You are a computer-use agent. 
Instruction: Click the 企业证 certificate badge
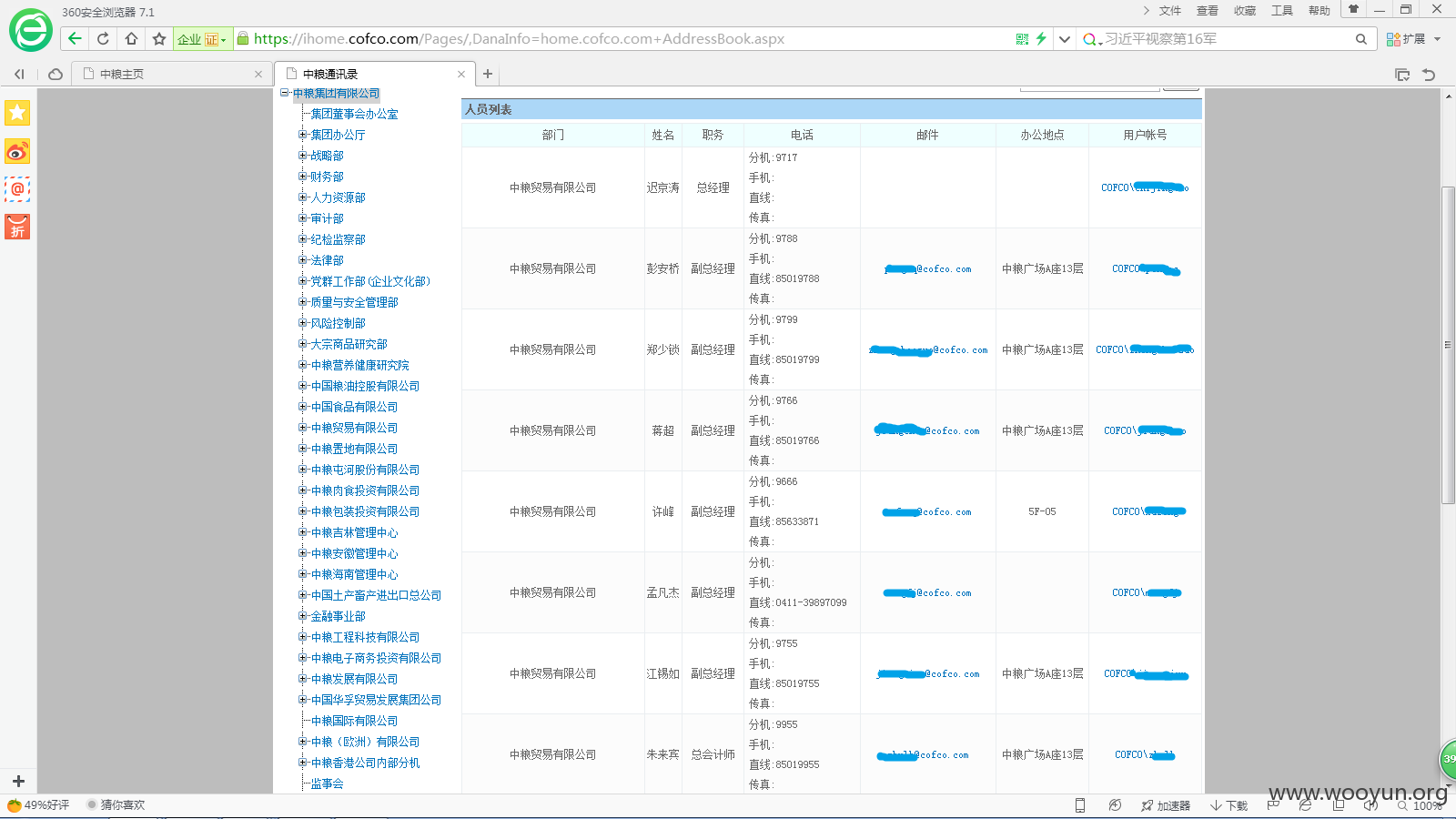pyautogui.click(x=202, y=39)
